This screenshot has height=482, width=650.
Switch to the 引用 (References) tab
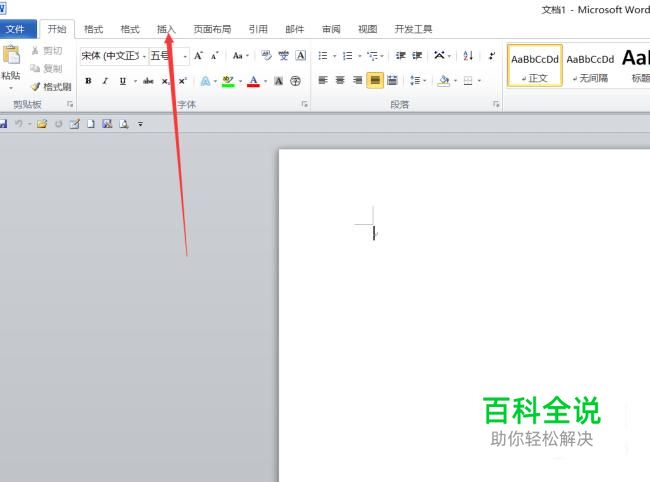pos(258,29)
